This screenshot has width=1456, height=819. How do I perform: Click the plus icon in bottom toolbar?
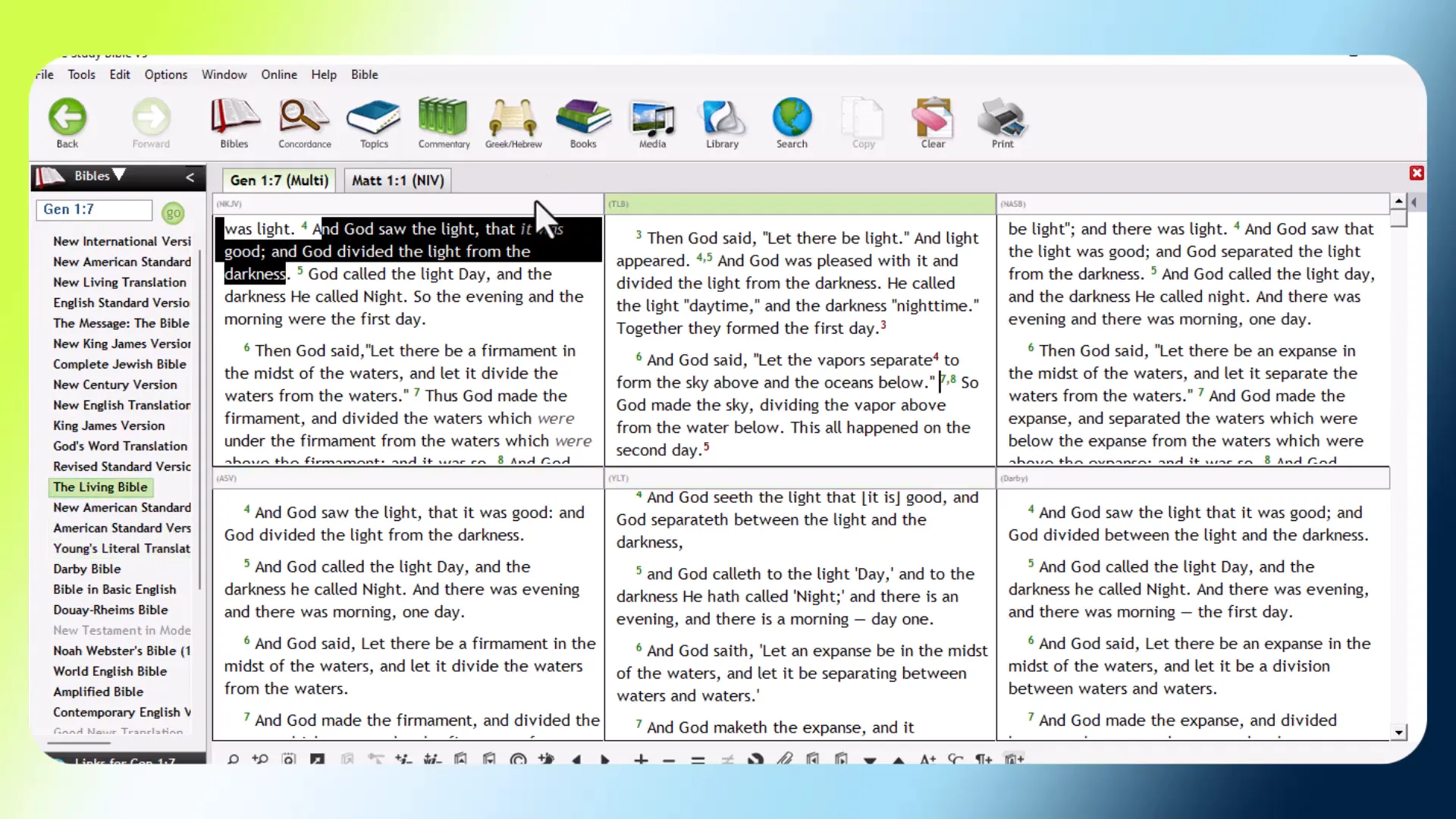pos(641,758)
